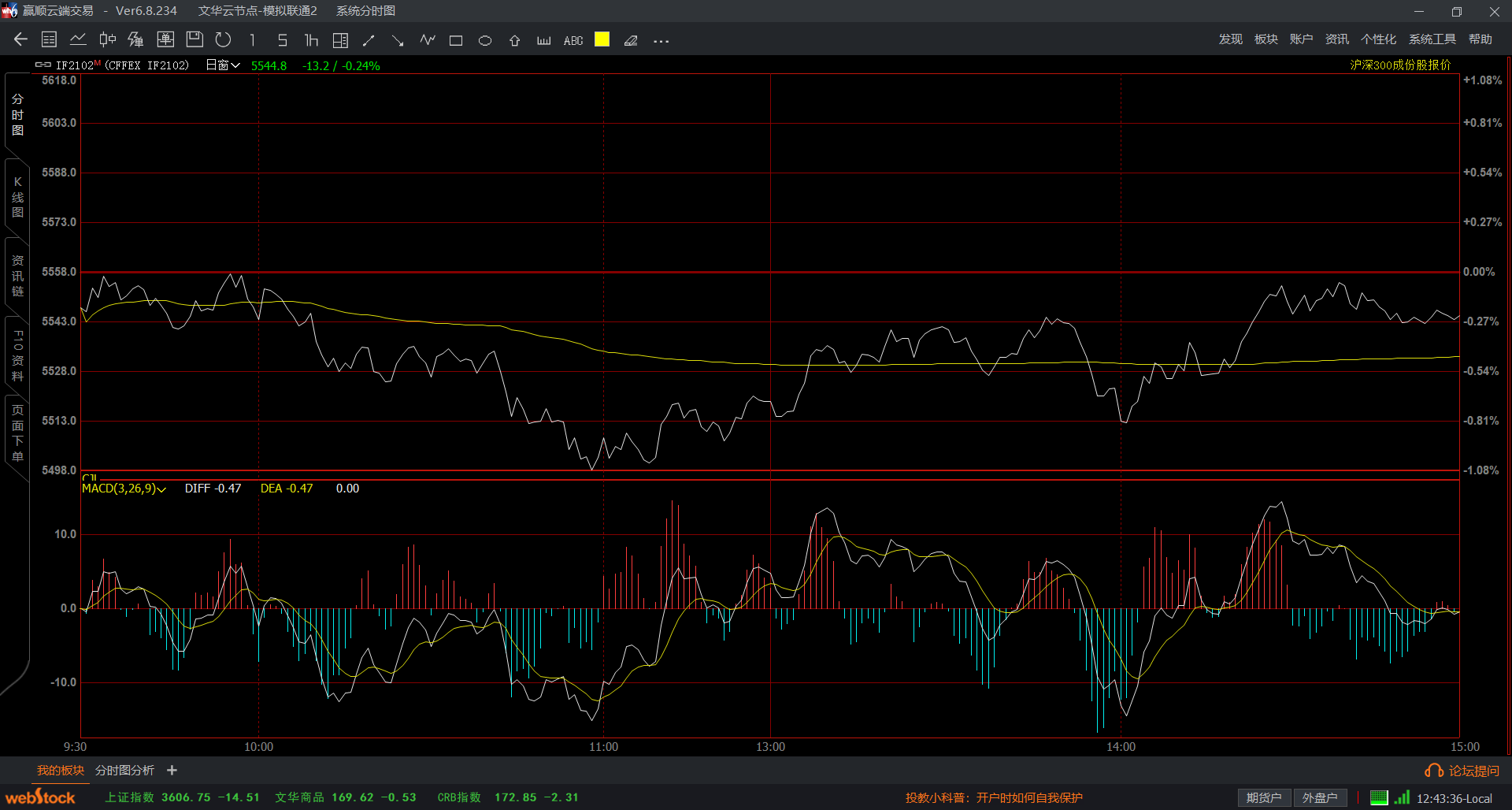Expand the more tools ellipsis
Image resolution: width=1512 pixels, height=810 pixels.
(x=661, y=41)
